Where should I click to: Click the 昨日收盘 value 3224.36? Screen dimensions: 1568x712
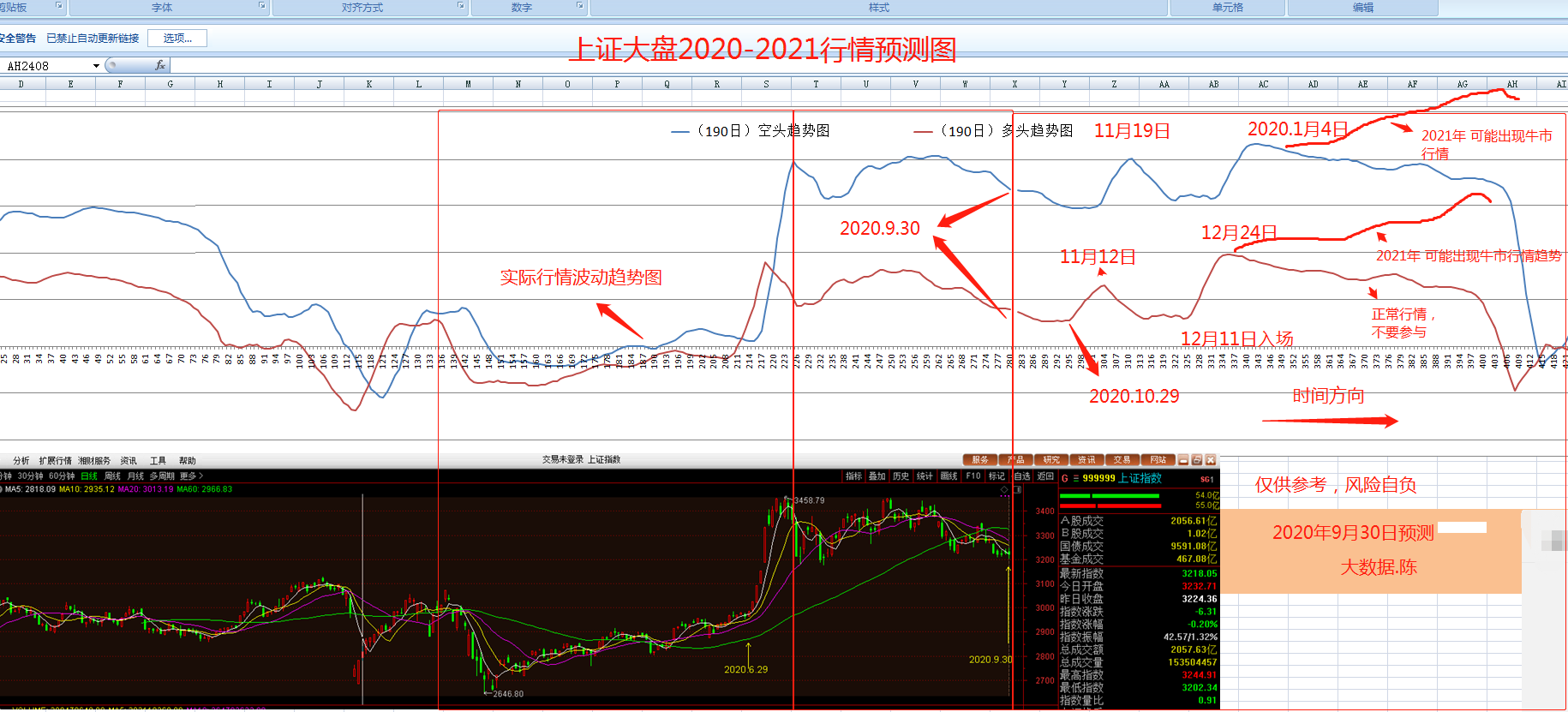click(1199, 600)
